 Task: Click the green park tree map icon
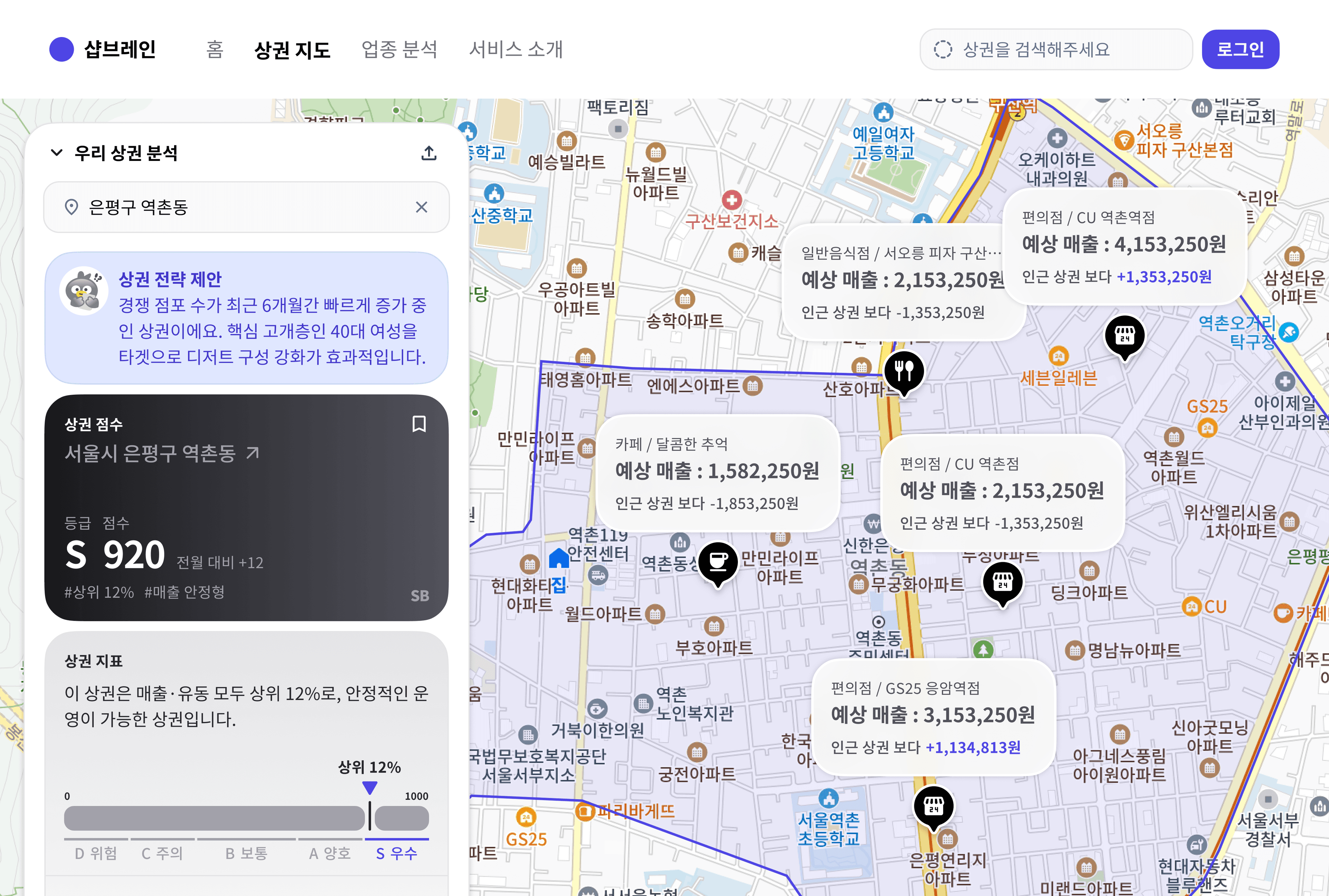pos(983,650)
